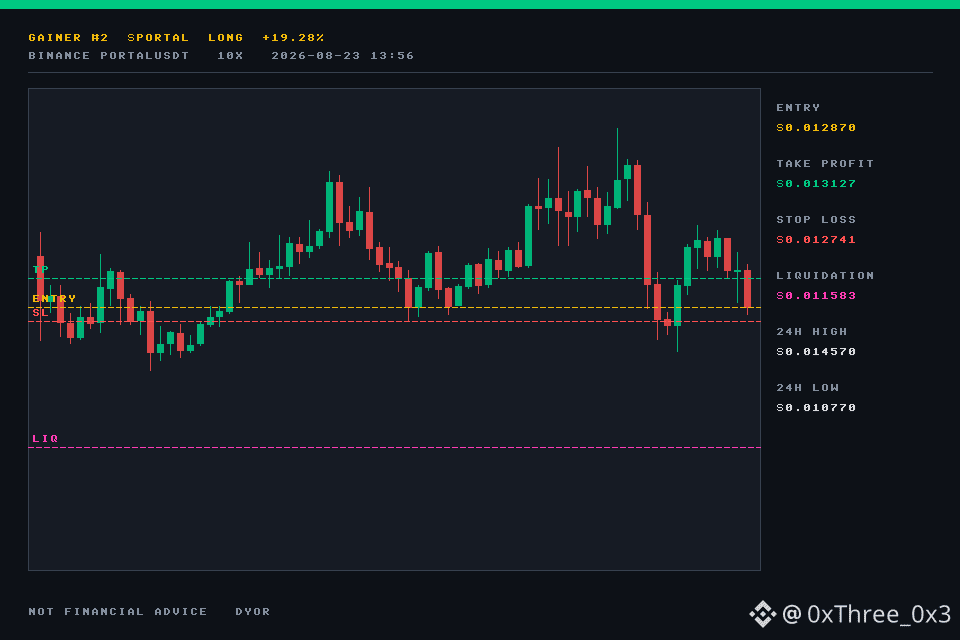Image resolution: width=960 pixels, height=640 pixels.
Task: Click the 'BINANCE PORTALUSDT' pair text
Action: (x=108, y=56)
